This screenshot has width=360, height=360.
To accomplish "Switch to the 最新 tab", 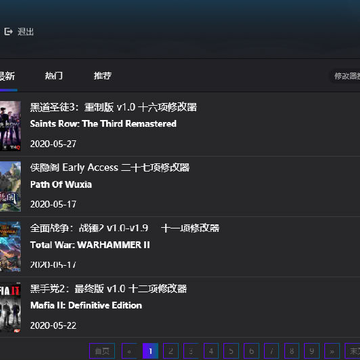I will coord(7,76).
